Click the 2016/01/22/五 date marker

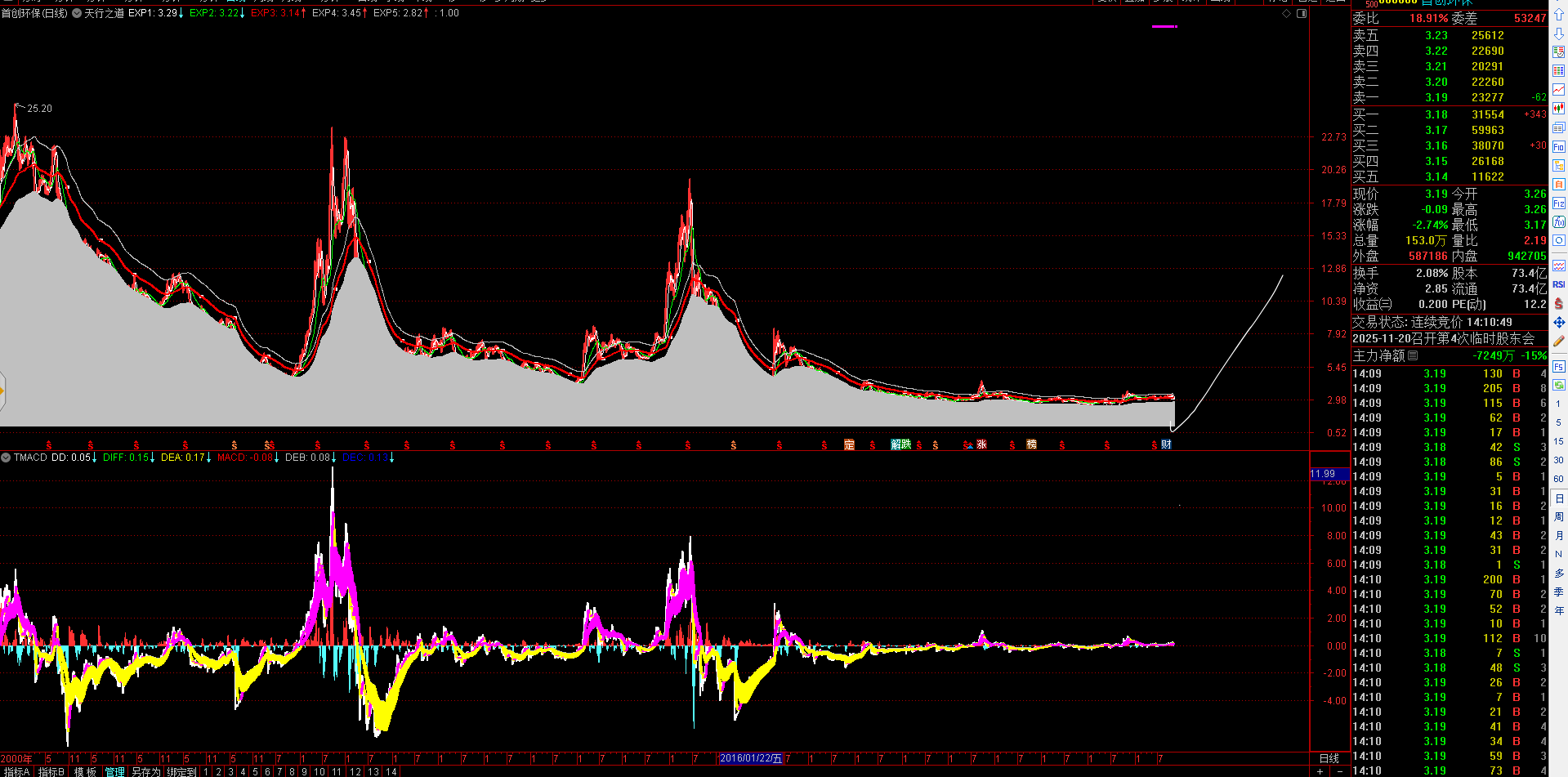coord(750,758)
